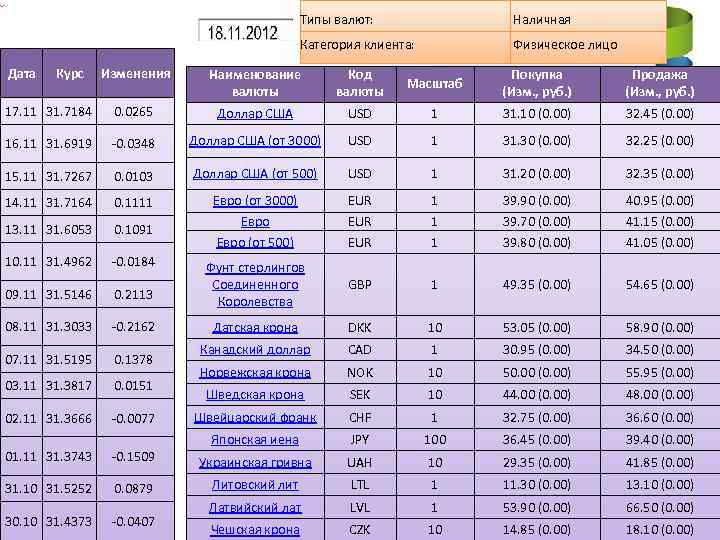Click the Курс column header
The image size is (720, 540).
pos(70,73)
